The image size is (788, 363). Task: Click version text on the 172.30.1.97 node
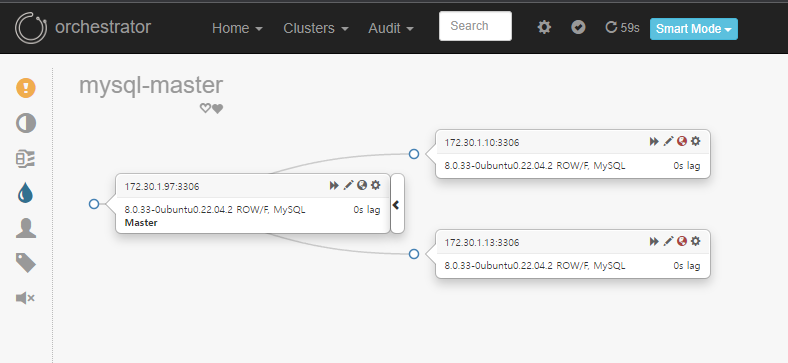[x=215, y=210]
